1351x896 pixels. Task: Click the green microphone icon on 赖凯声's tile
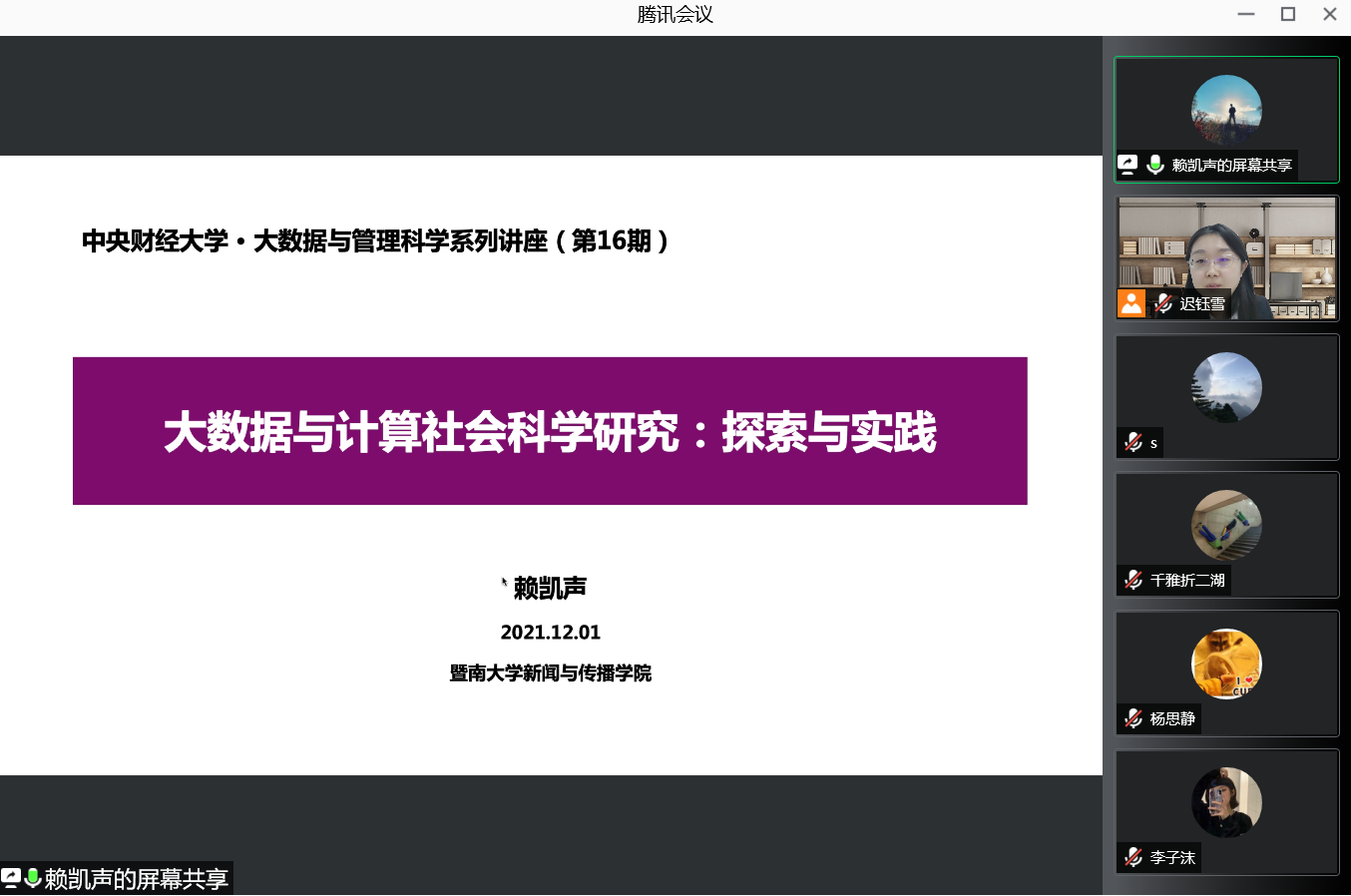(1154, 165)
